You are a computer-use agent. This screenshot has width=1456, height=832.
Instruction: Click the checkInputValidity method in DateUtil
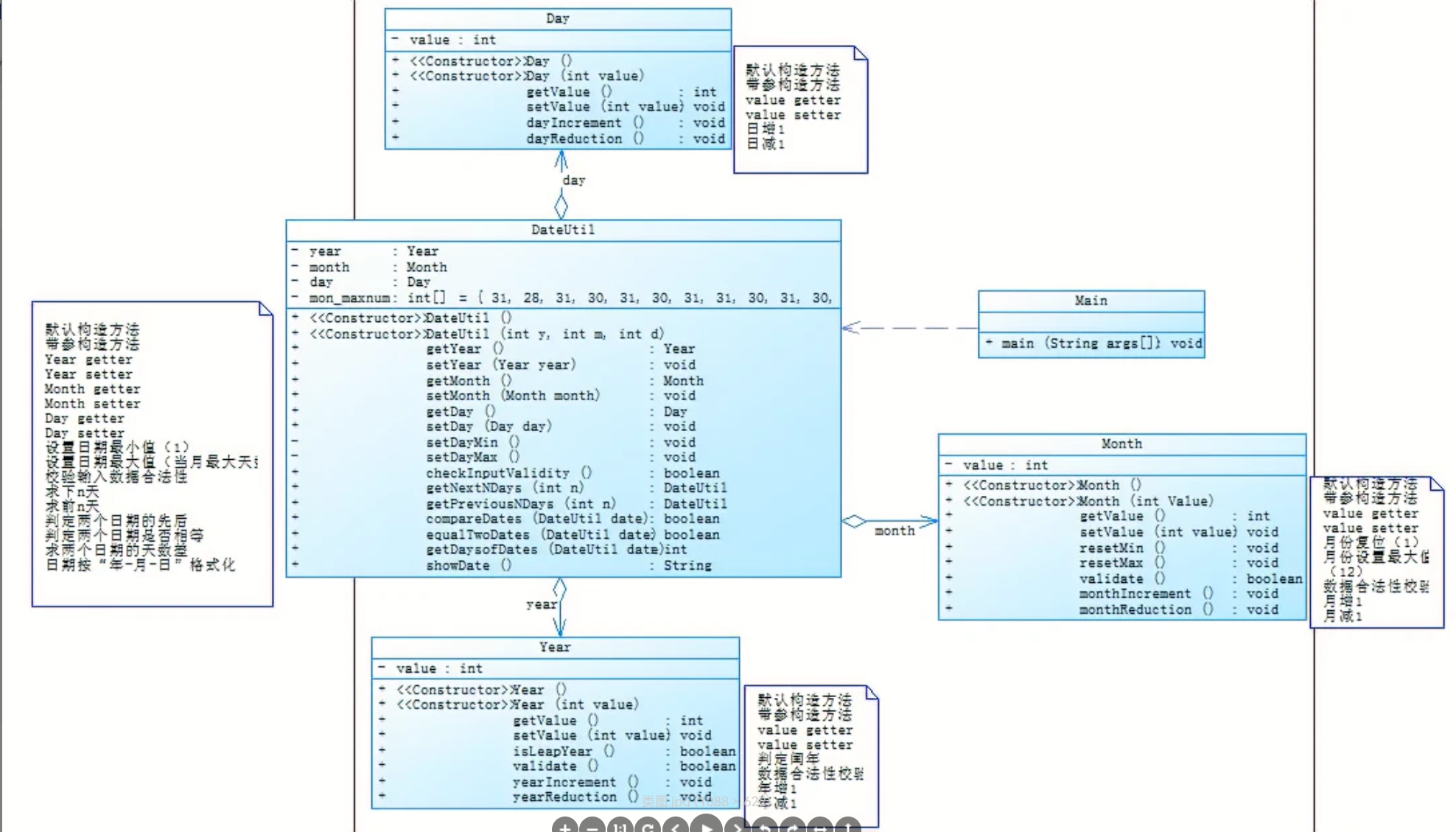pos(508,473)
